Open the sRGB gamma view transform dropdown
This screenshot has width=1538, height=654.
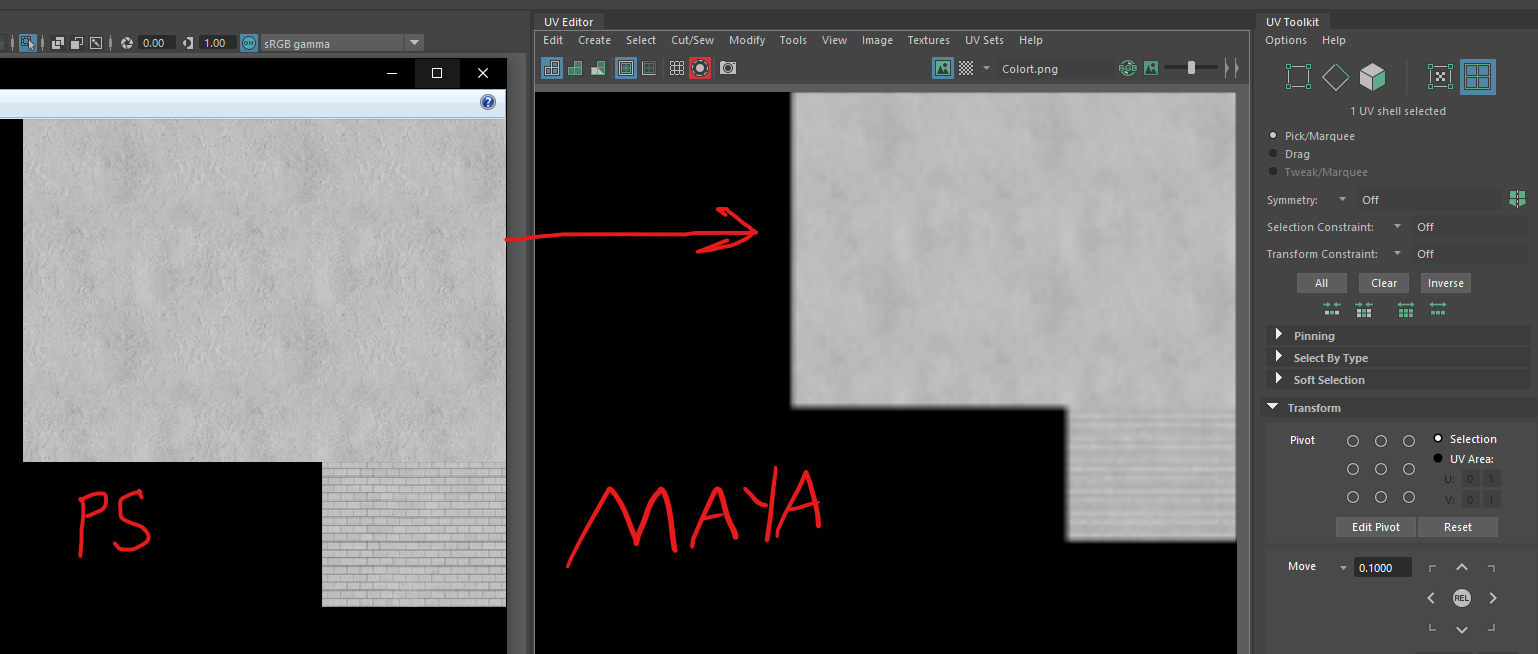click(x=414, y=43)
